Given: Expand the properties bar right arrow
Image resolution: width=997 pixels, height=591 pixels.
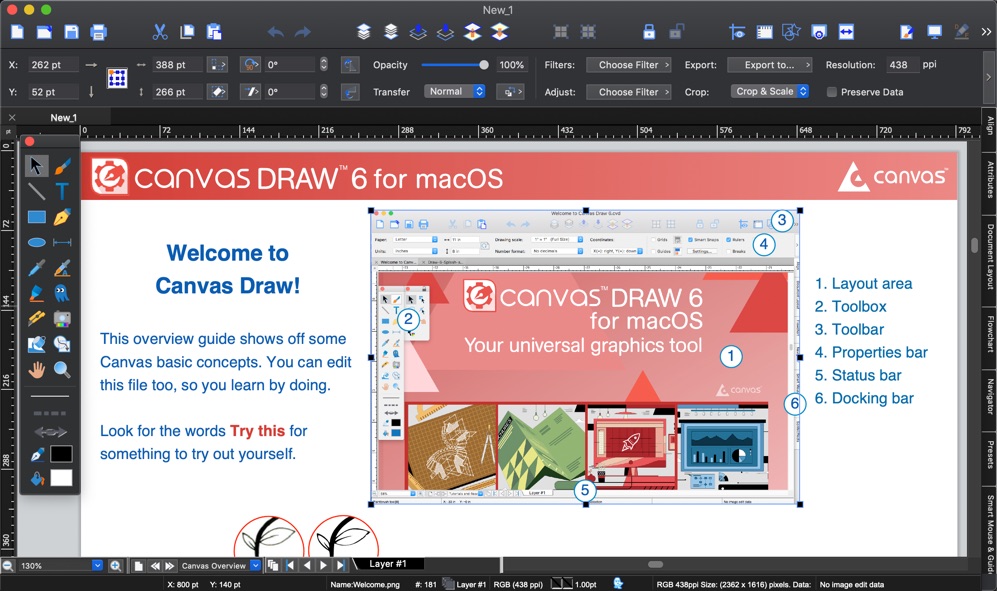Looking at the screenshot, I should (x=989, y=77).
